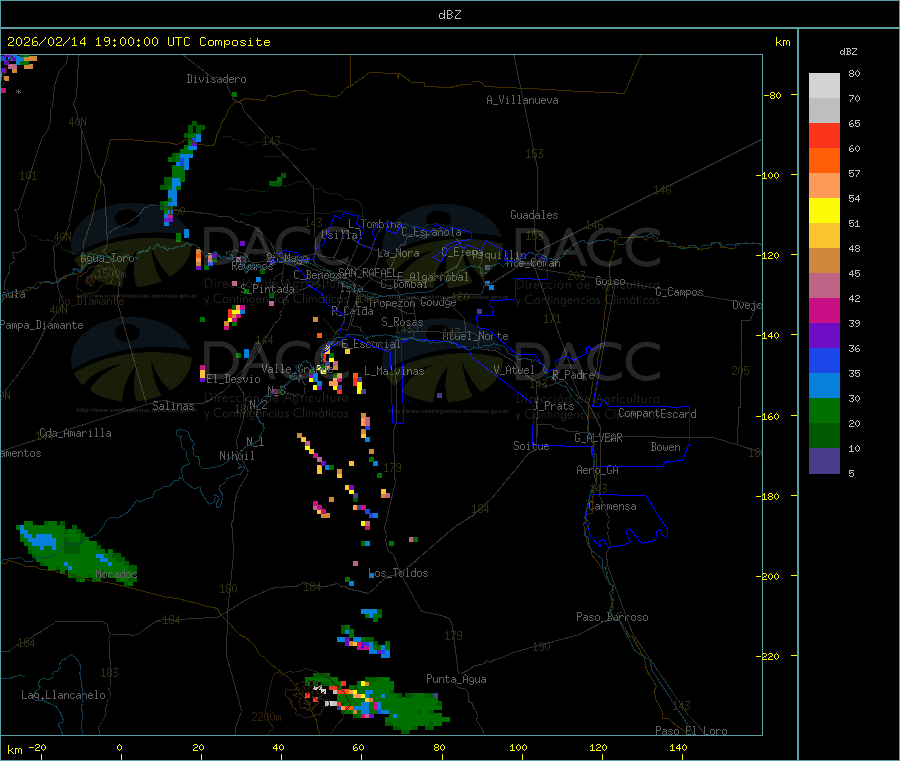Click the Agua_Toro label
This screenshot has height=761, width=900.
click(107, 258)
